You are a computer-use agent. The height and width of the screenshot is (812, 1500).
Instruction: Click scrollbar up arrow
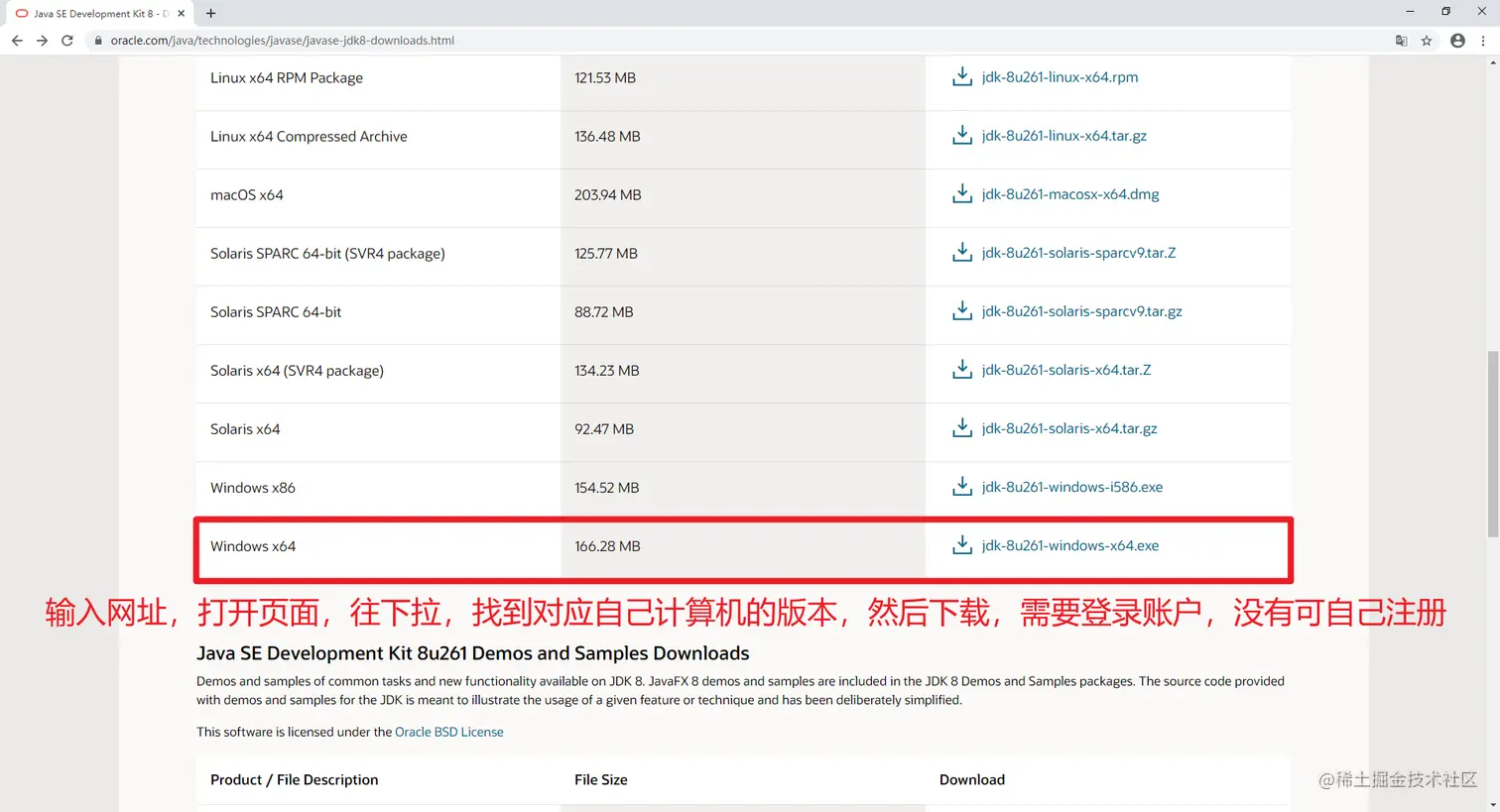click(1492, 62)
